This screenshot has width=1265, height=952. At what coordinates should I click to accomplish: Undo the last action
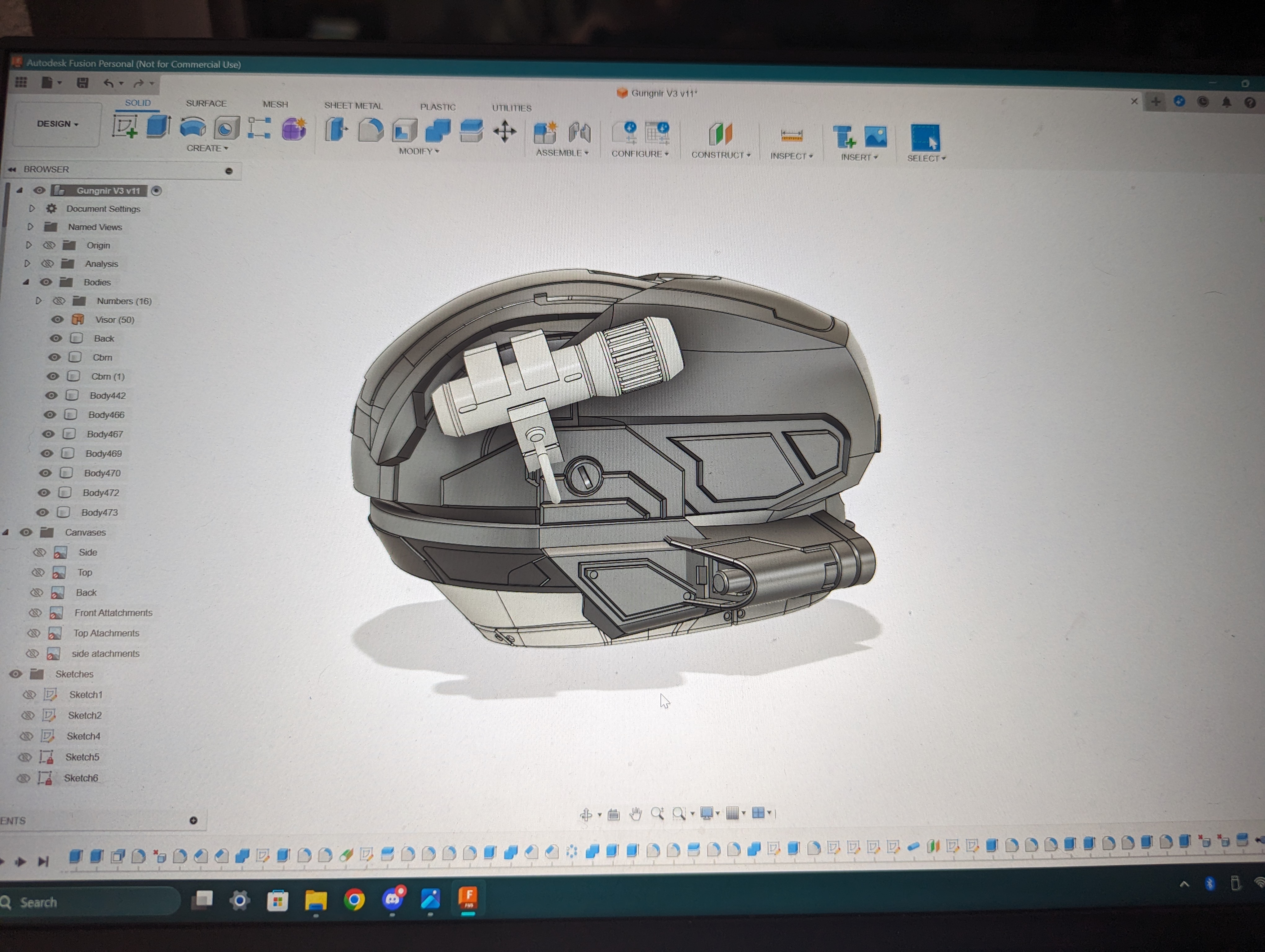point(109,83)
